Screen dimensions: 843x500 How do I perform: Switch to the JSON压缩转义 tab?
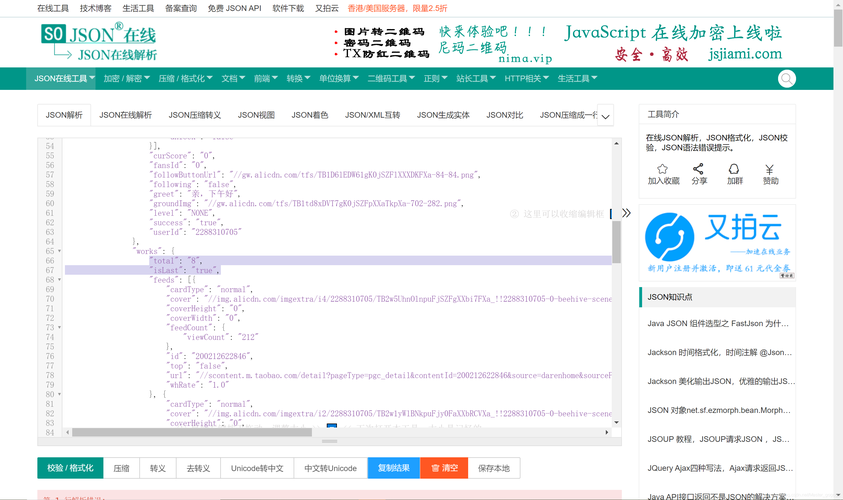(x=195, y=115)
